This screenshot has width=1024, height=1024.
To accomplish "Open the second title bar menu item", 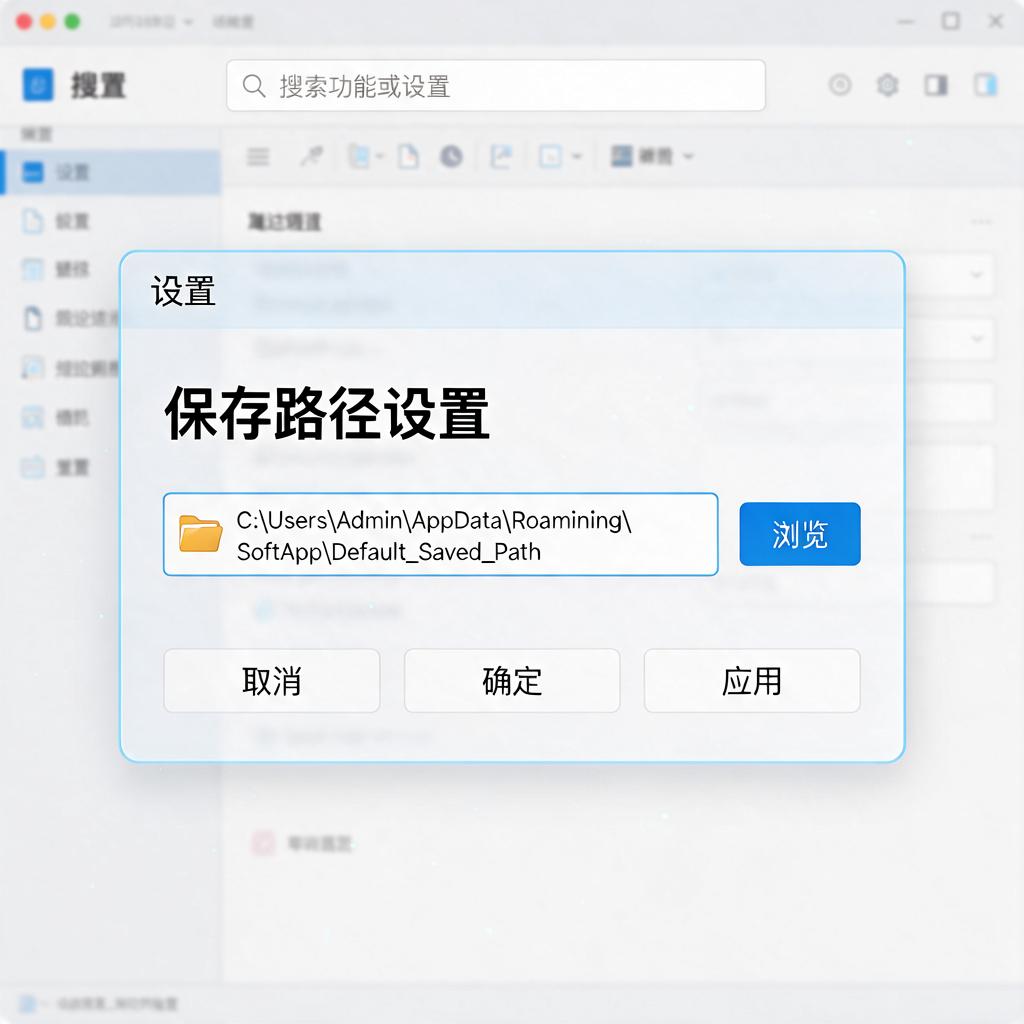I will click(232, 22).
